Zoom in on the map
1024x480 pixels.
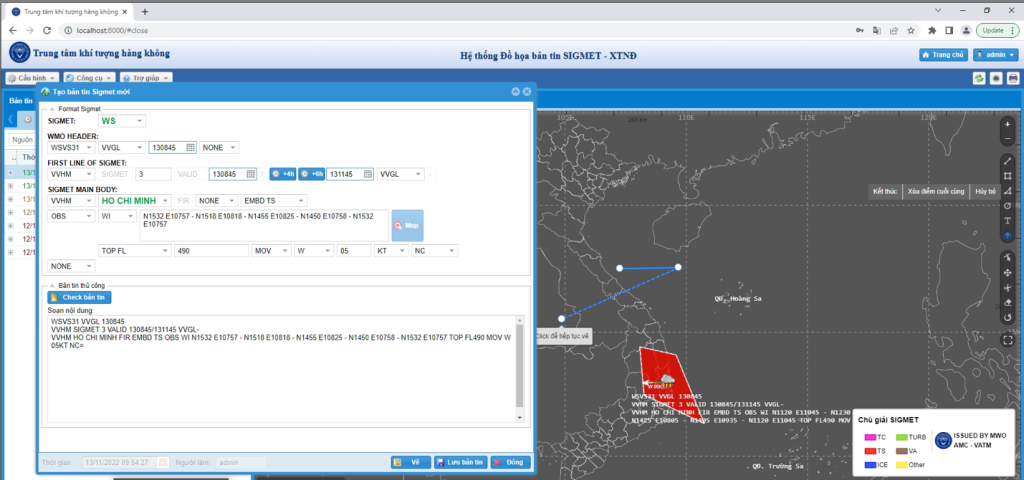pyautogui.click(x=1008, y=125)
